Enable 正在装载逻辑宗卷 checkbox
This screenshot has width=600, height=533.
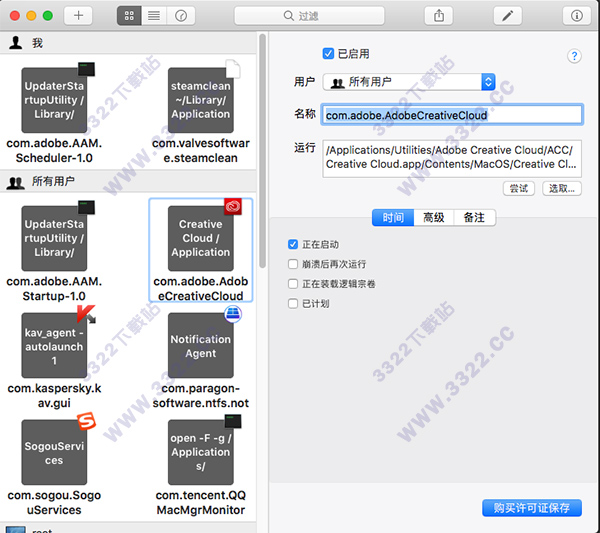[293, 284]
